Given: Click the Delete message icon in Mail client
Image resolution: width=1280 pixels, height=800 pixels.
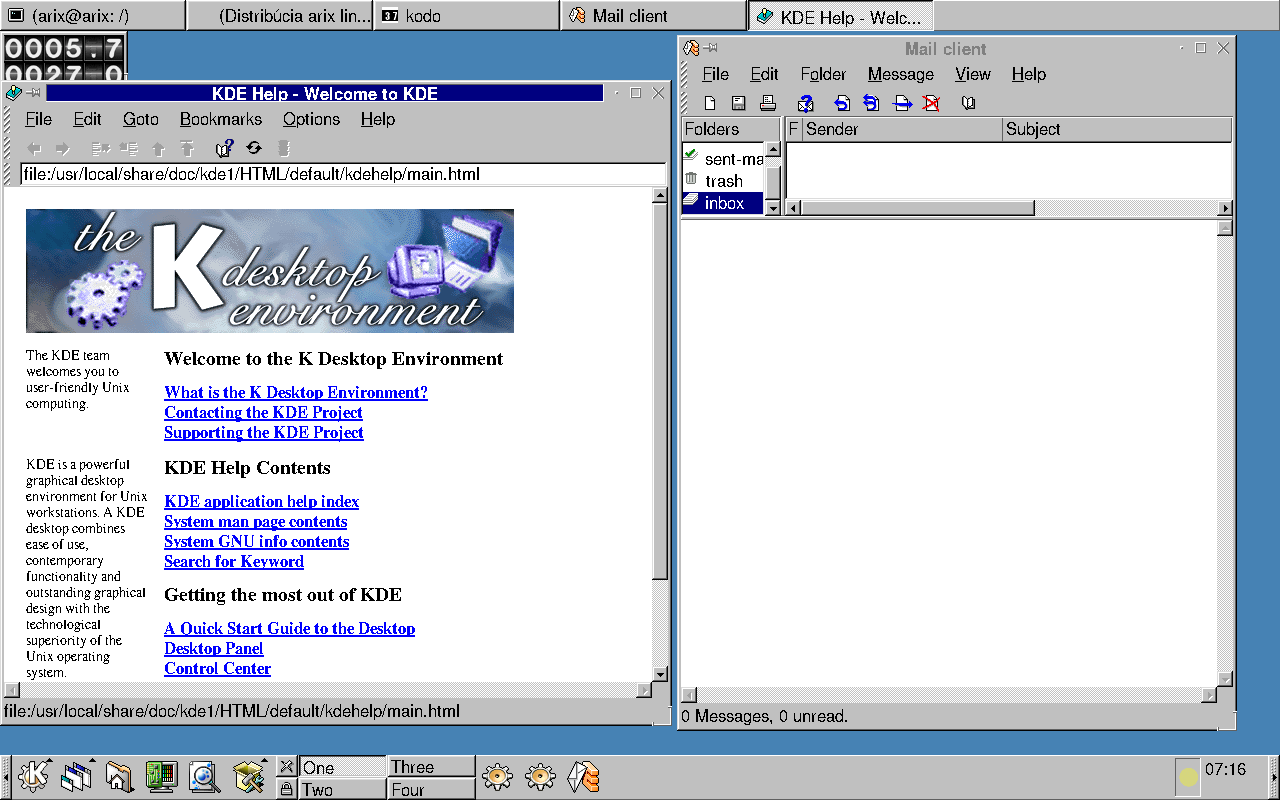Looking at the screenshot, I should click(931, 103).
